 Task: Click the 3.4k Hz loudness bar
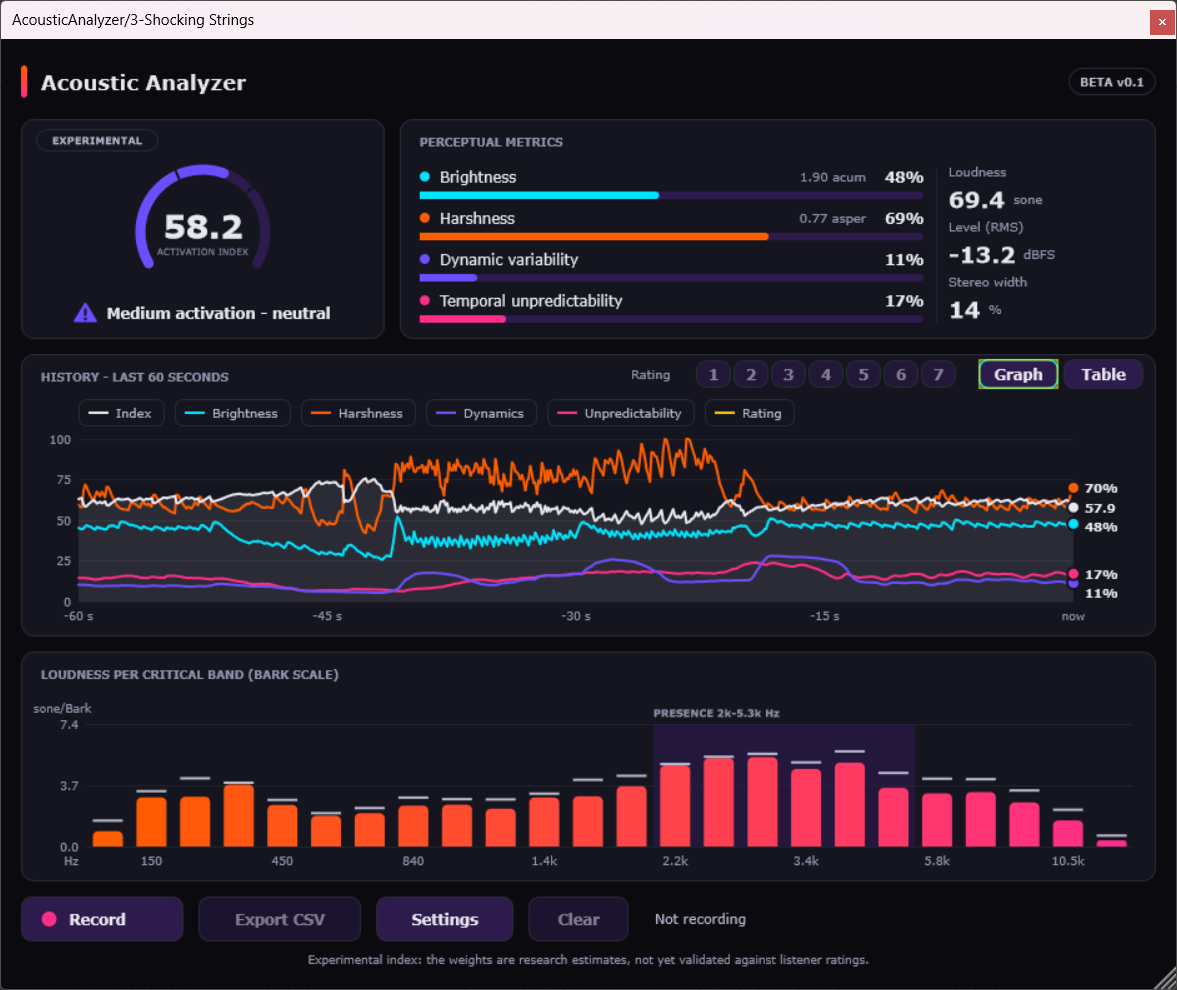pos(806,808)
